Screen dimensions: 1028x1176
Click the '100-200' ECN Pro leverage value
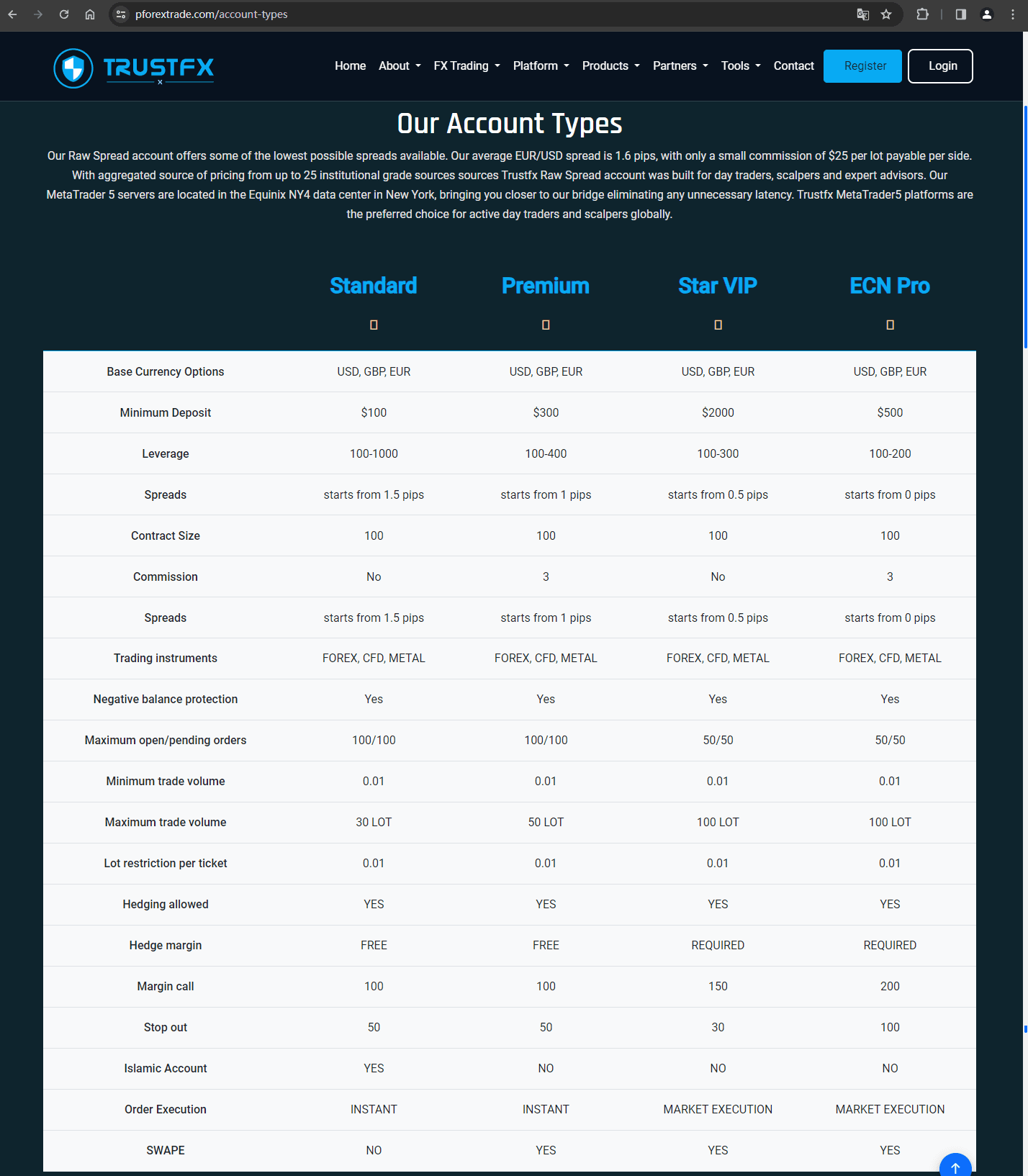point(890,453)
